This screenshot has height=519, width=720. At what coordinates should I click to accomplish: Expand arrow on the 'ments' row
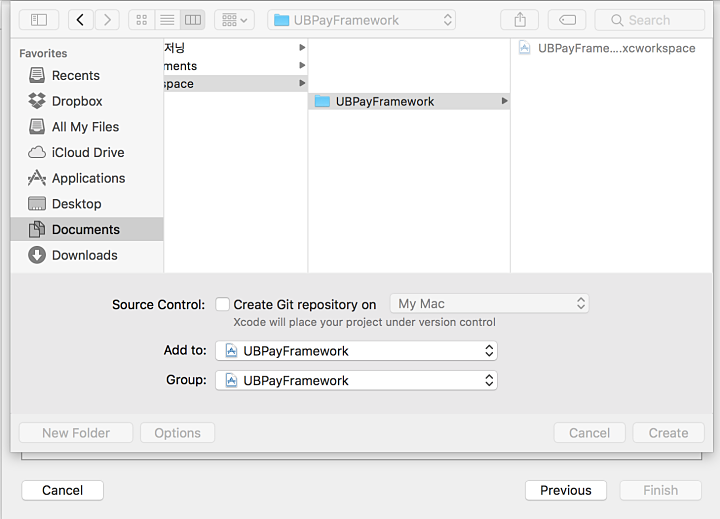302,65
